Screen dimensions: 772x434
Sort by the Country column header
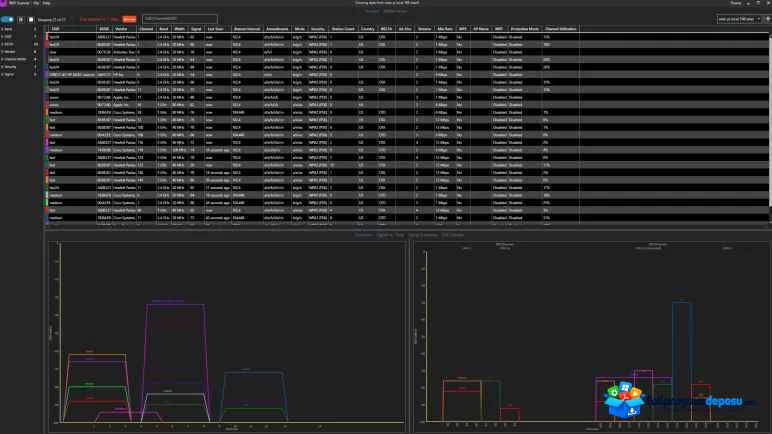[x=367, y=29]
